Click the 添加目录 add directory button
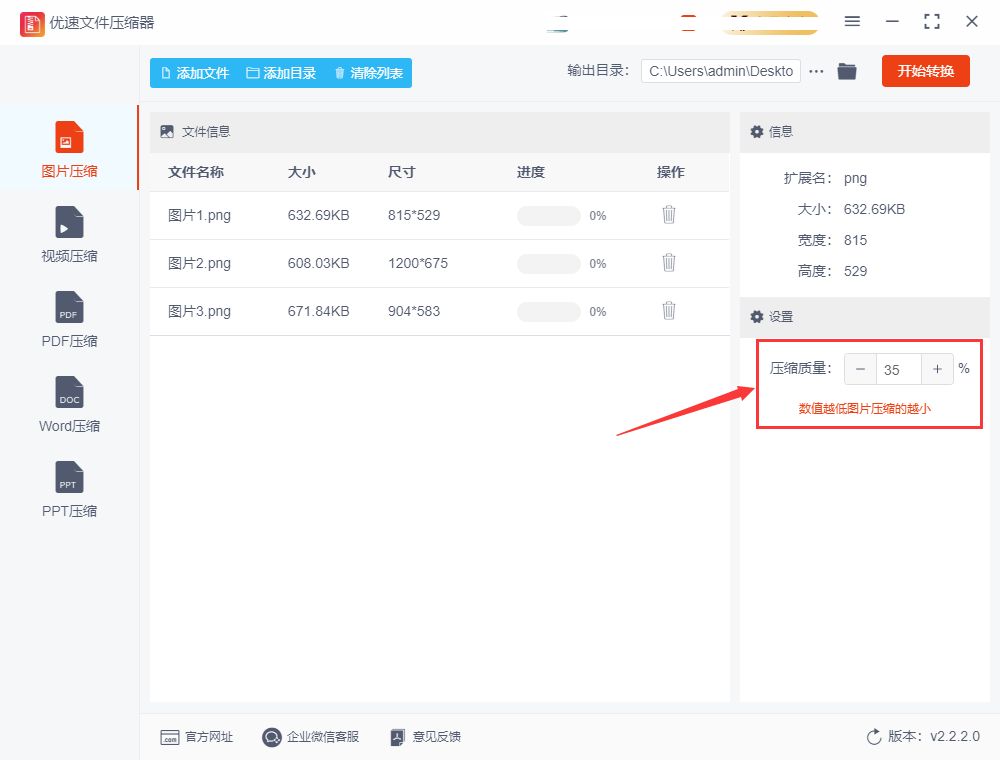The image size is (1000, 760). (x=281, y=73)
